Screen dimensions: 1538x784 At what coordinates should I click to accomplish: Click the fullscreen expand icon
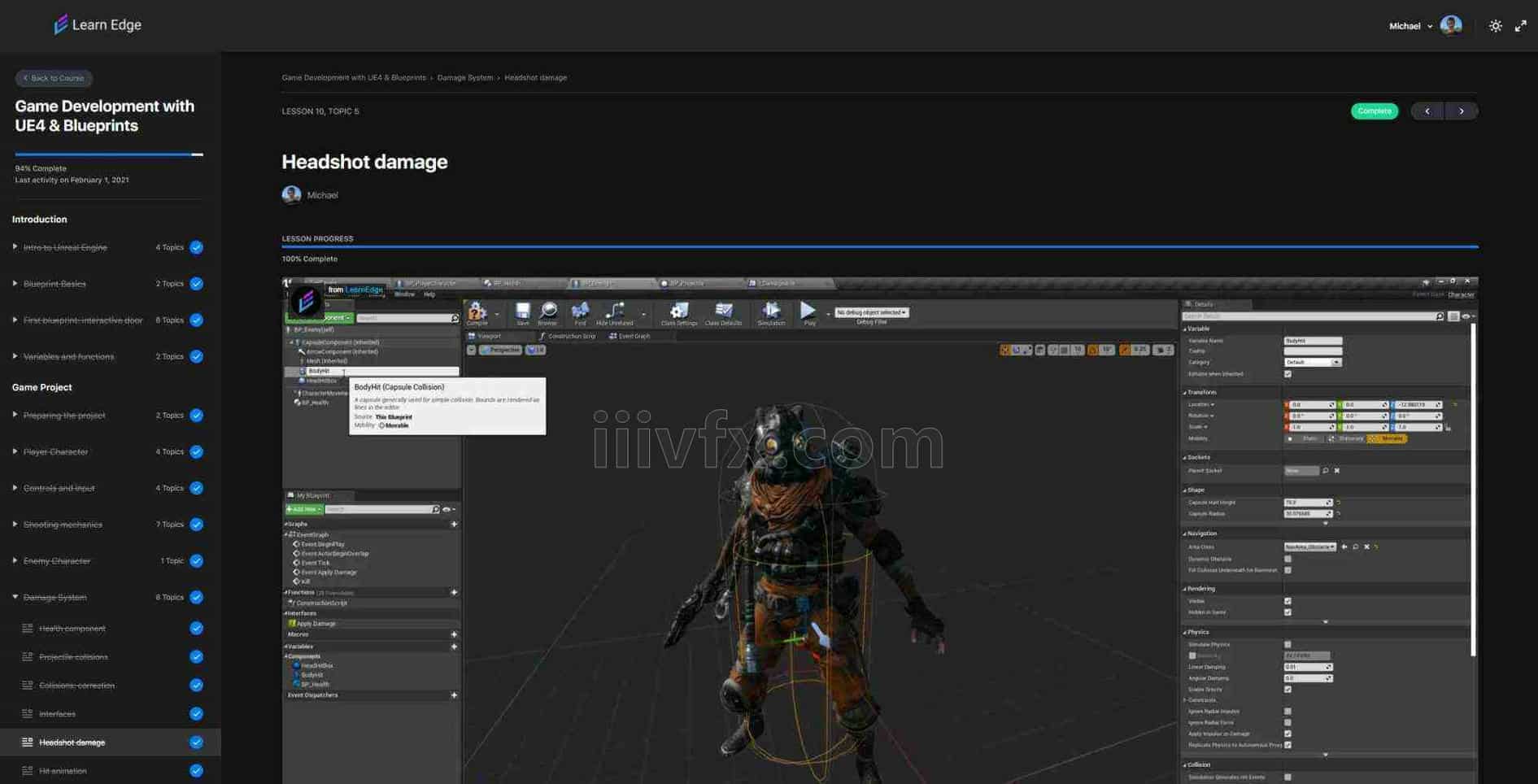[1520, 26]
